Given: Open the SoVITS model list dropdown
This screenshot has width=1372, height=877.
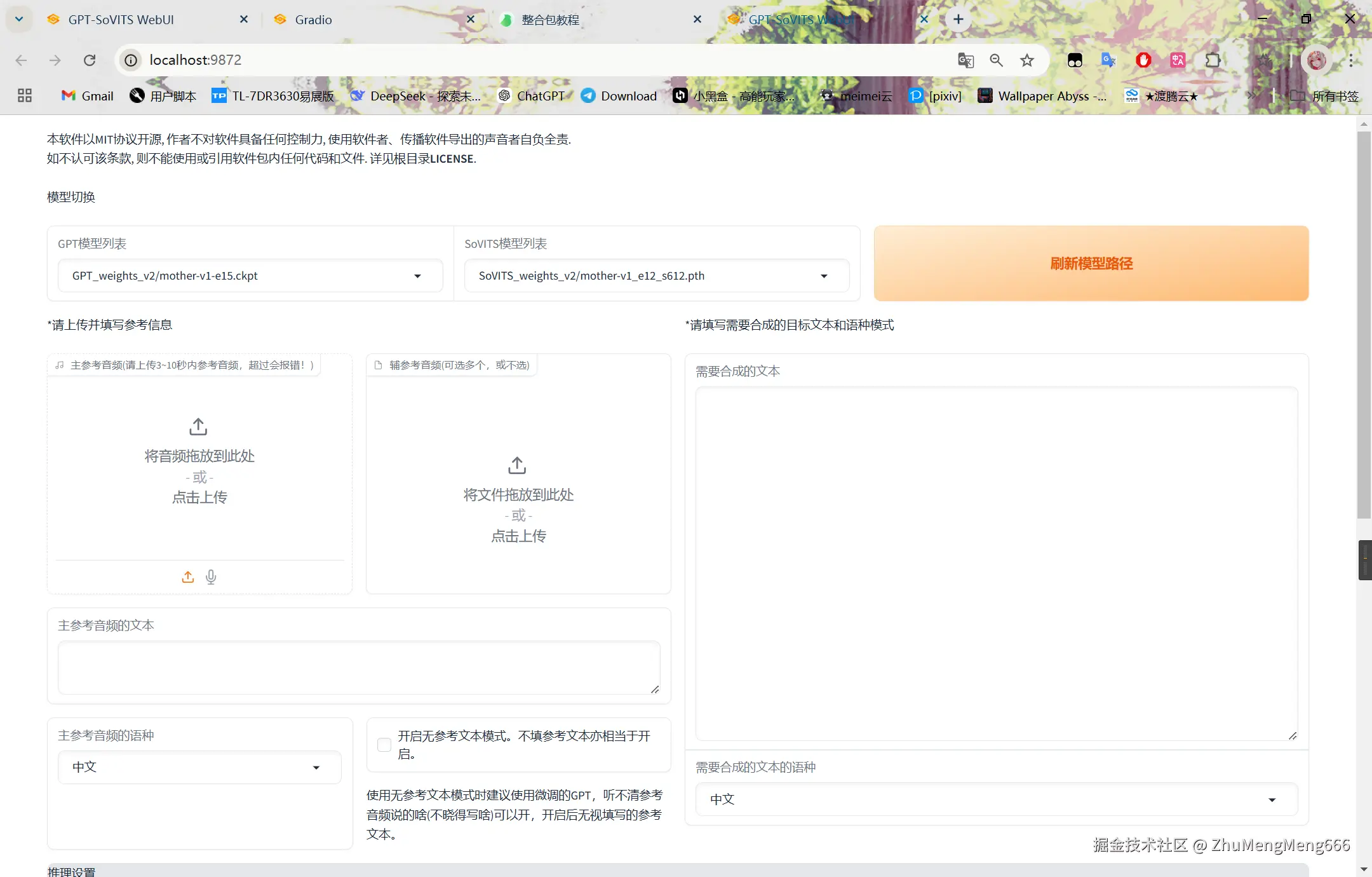Looking at the screenshot, I should [x=656, y=276].
